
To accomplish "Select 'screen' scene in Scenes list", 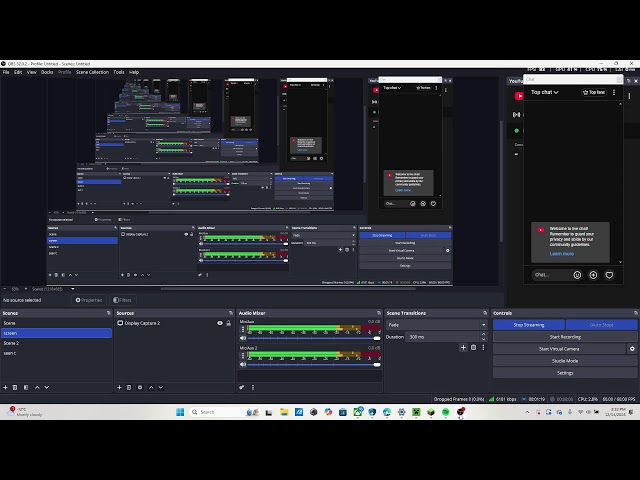I will tap(56, 333).
